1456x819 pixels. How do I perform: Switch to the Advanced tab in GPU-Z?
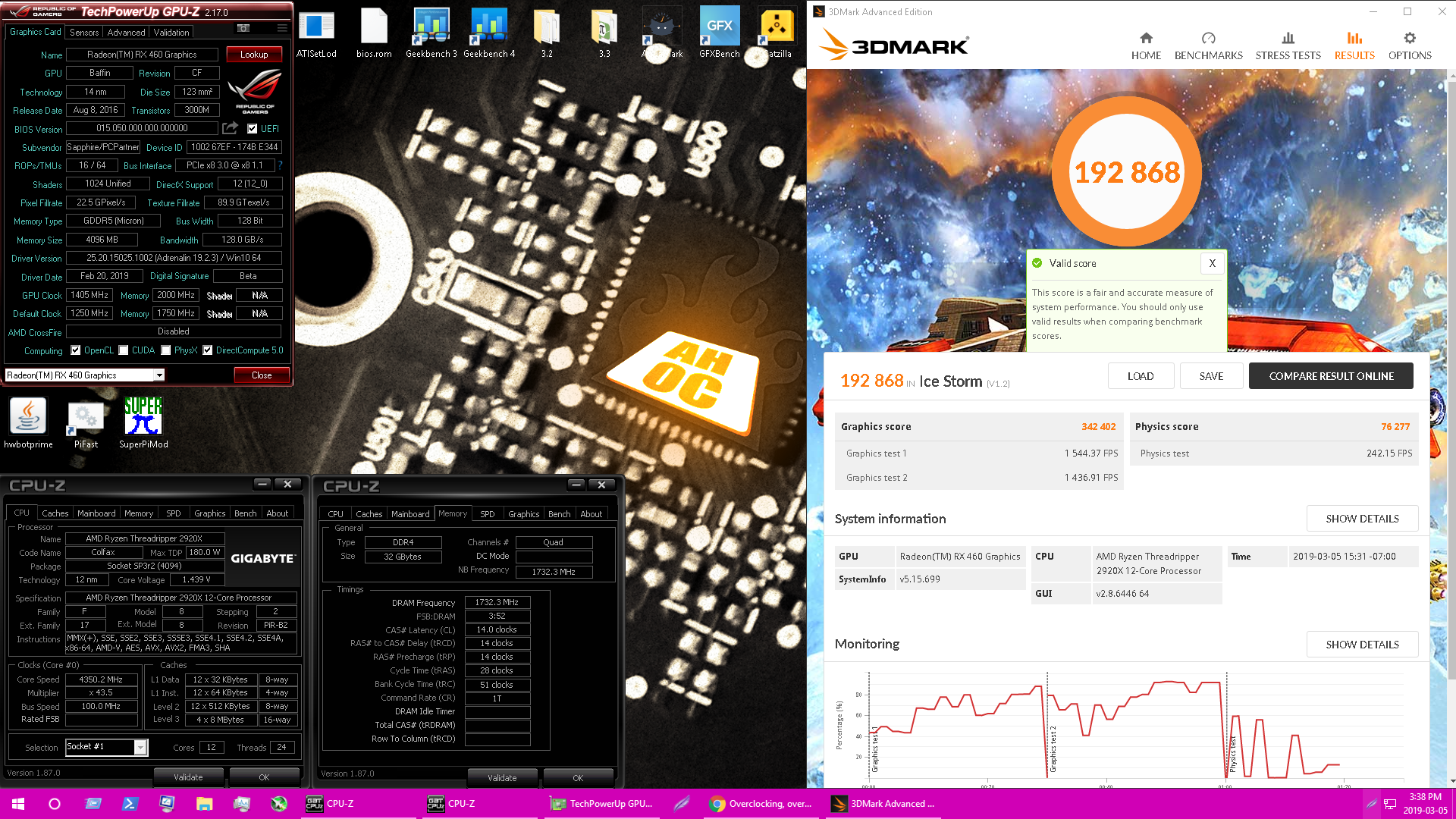coord(126,33)
